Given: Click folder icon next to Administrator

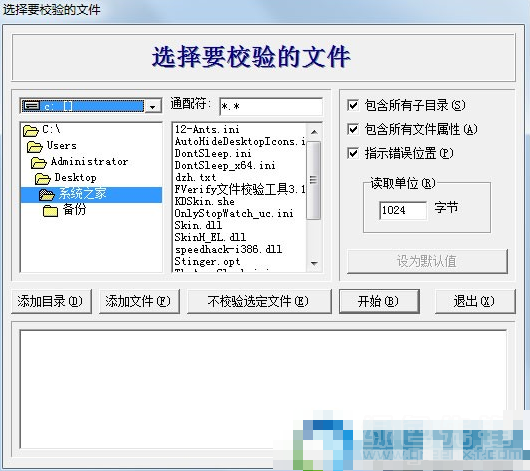Looking at the screenshot, I should coord(39,163).
